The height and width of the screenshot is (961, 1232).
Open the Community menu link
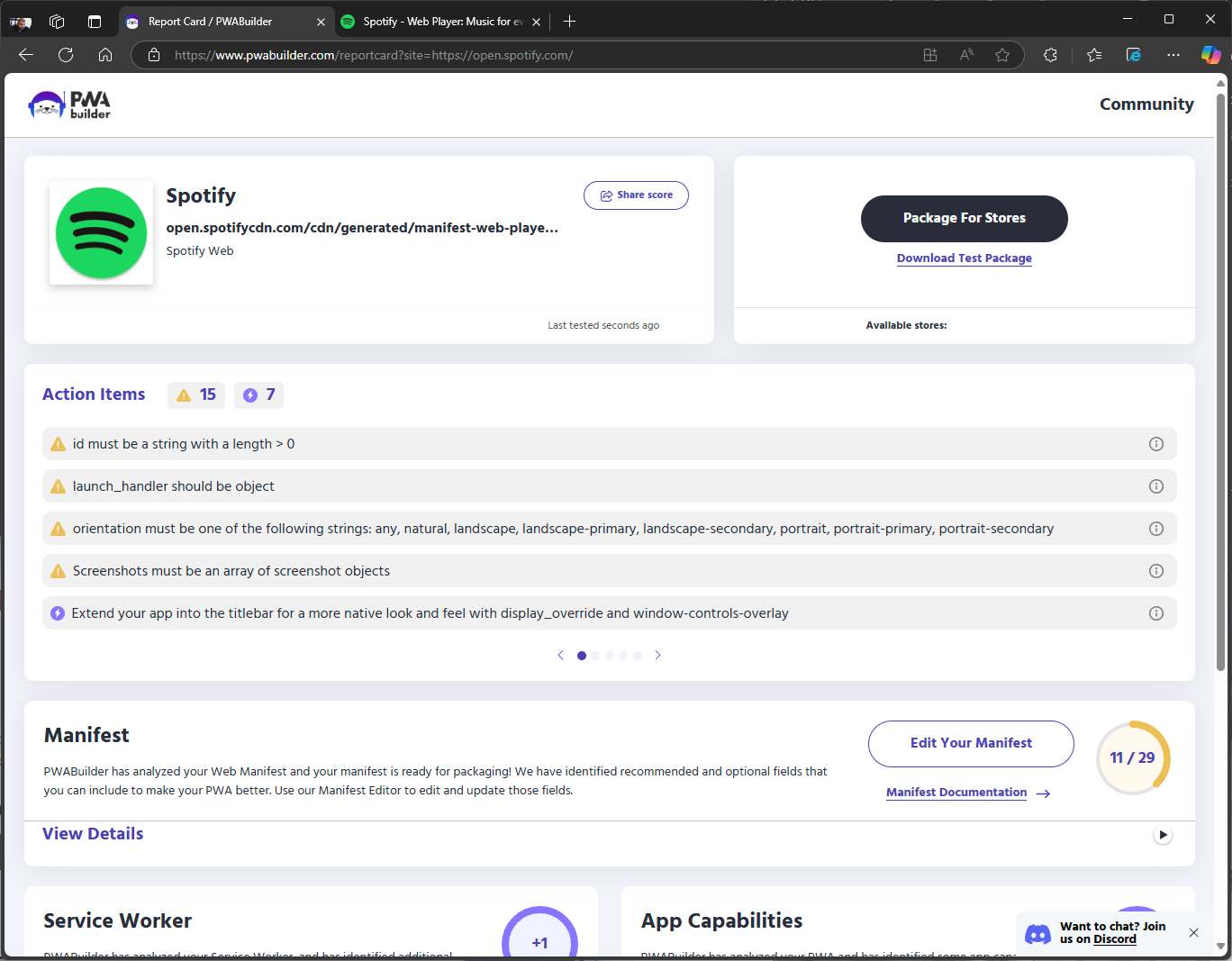[1146, 104]
